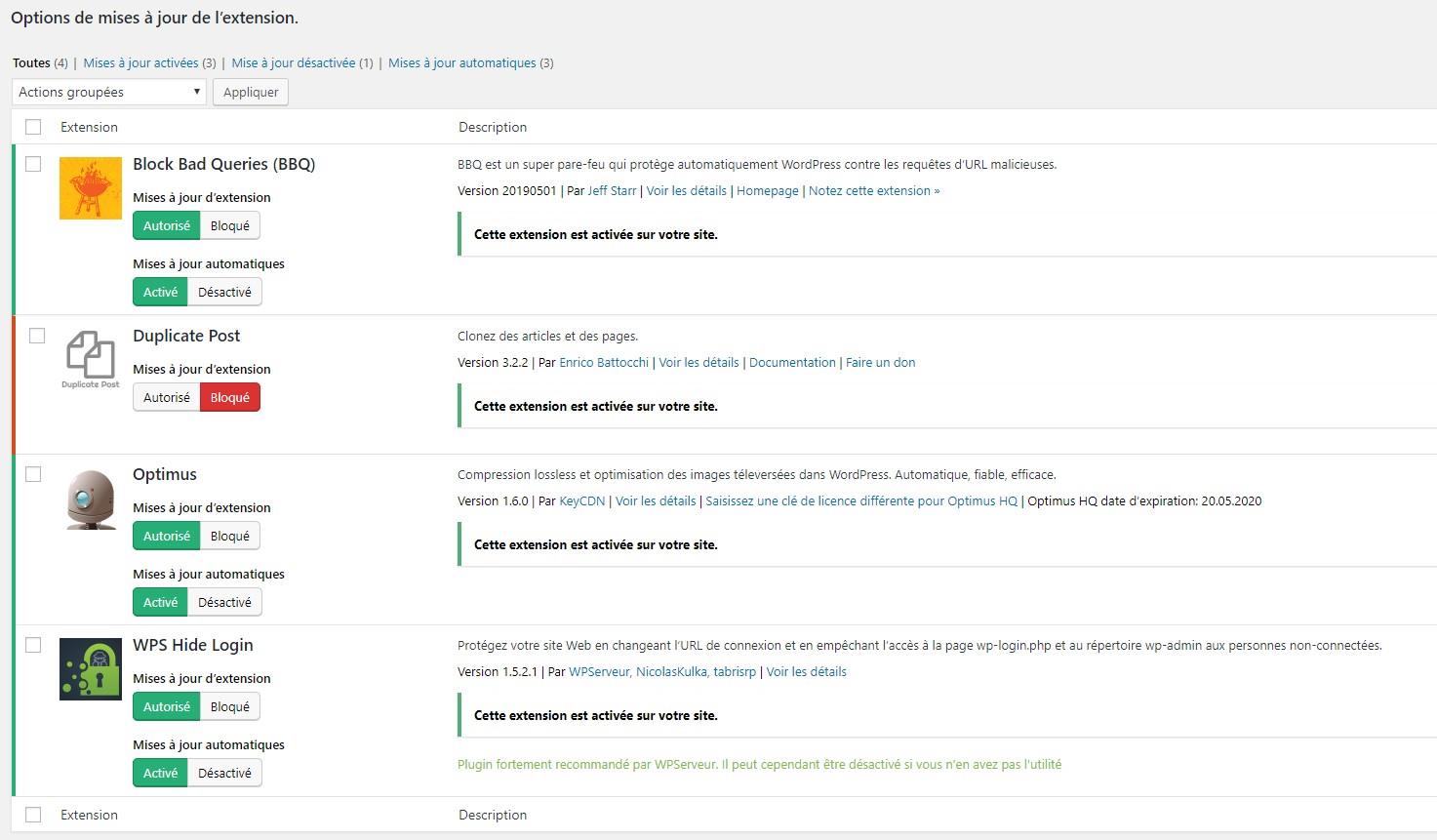1437x840 pixels.
Task: Set Optimus automatic updates to Désactivé
Action: click(225, 602)
